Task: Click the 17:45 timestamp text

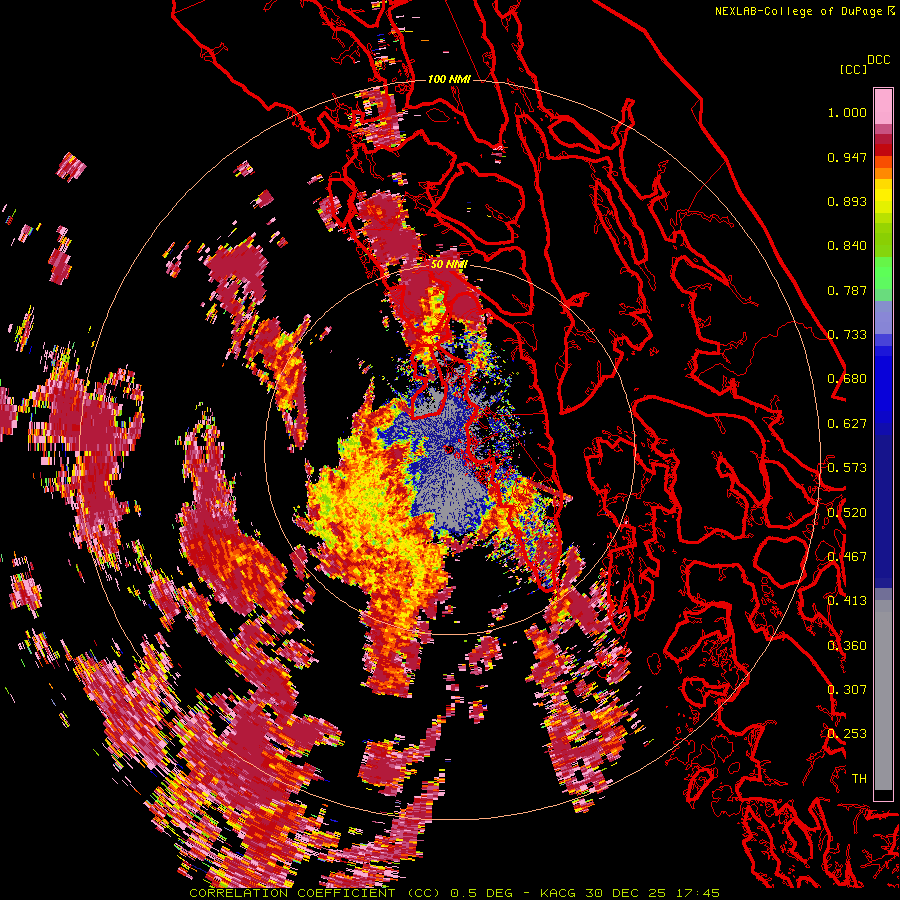Action: [697, 893]
